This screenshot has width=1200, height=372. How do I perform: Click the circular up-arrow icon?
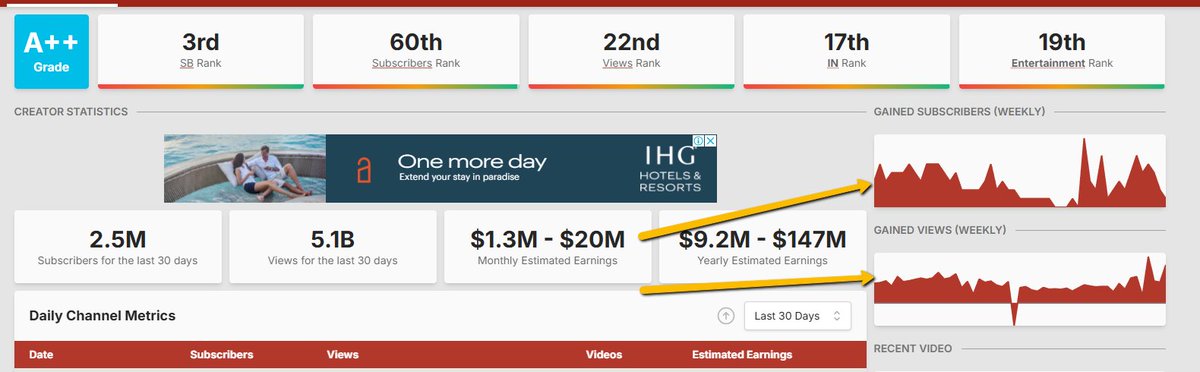click(x=726, y=316)
